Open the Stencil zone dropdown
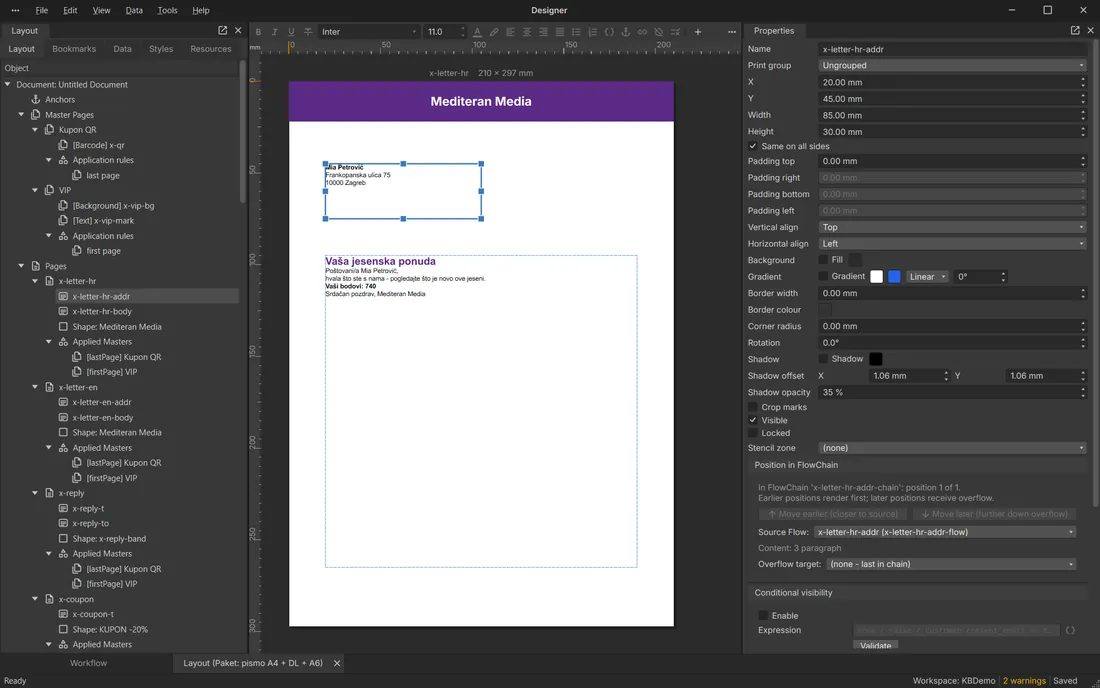This screenshot has width=1100, height=688. point(952,447)
